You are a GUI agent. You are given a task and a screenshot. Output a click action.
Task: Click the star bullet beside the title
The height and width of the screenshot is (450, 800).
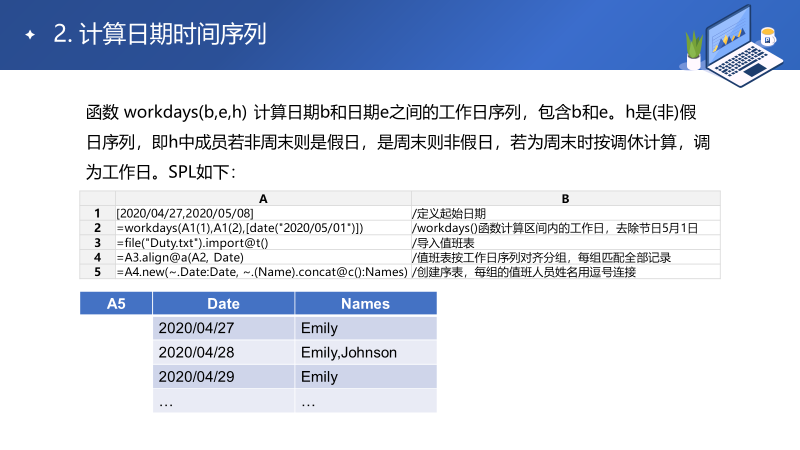[x=30, y=35]
